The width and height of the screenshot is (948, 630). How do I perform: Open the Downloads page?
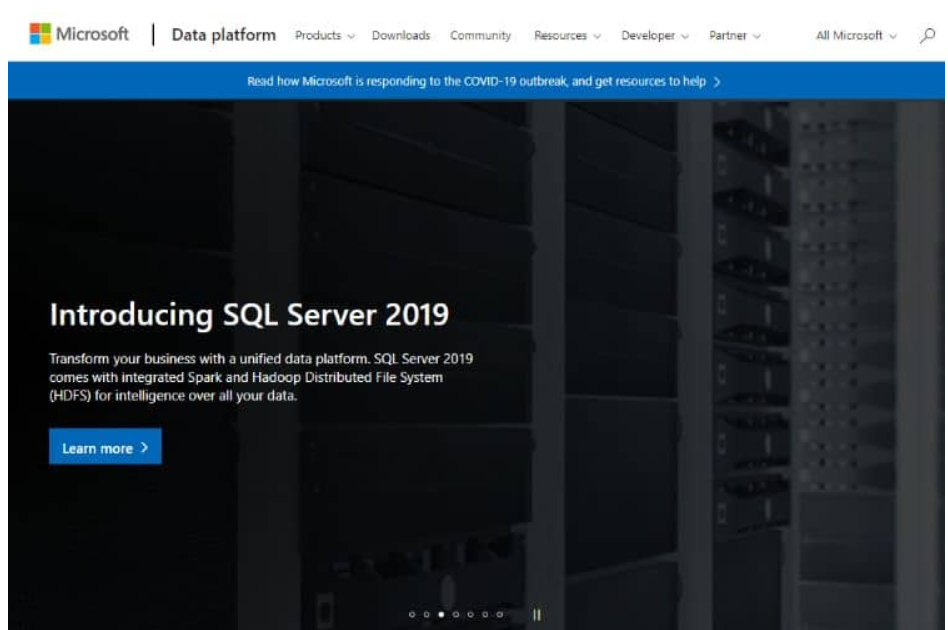[401, 36]
